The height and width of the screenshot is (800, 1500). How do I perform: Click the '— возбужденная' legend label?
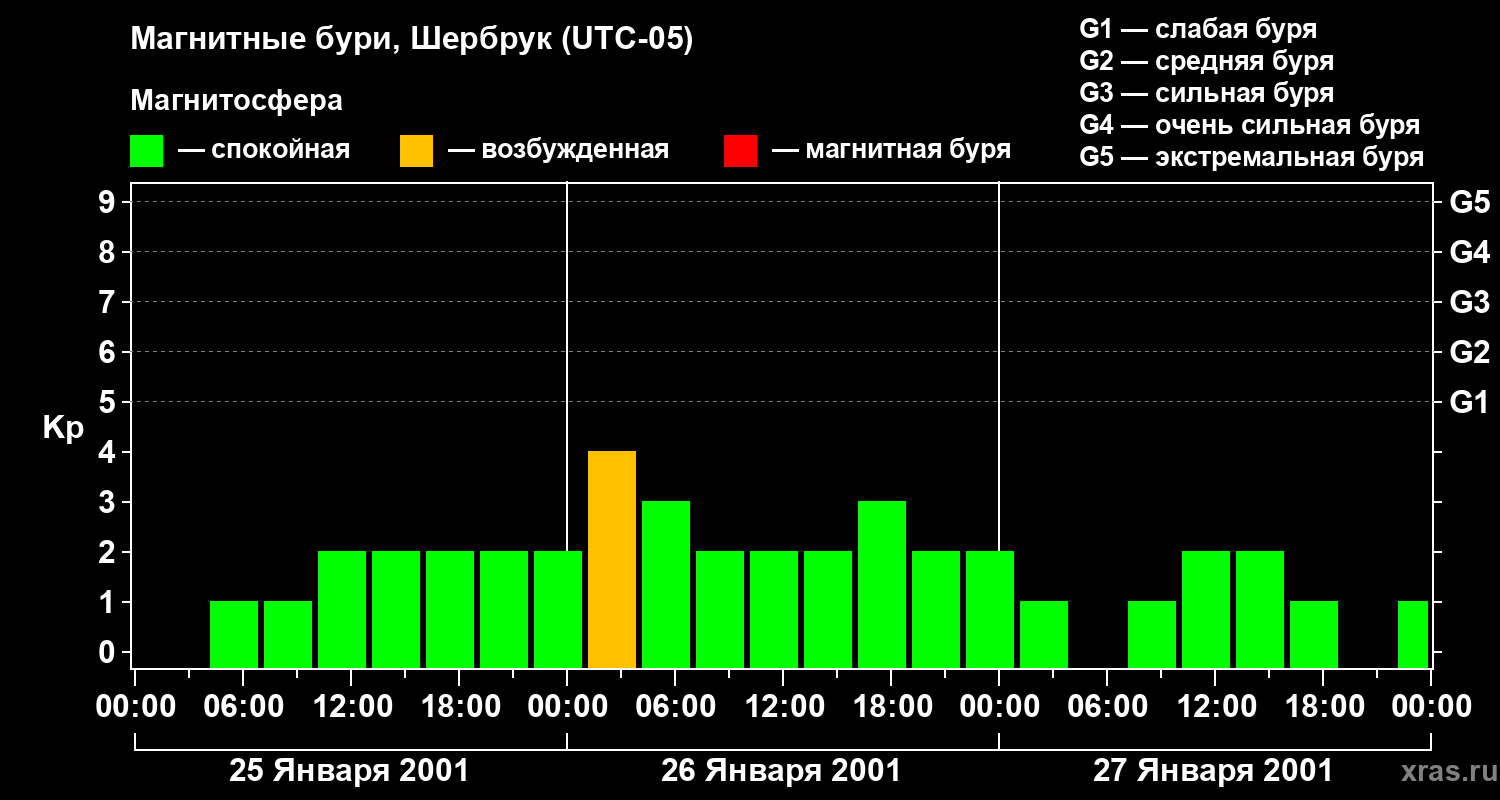[558, 150]
